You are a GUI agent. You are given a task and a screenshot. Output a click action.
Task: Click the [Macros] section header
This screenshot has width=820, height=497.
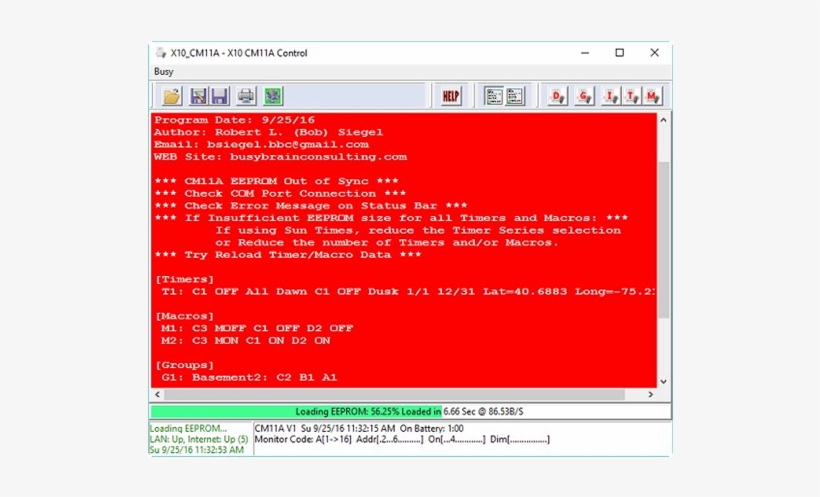[185, 316]
